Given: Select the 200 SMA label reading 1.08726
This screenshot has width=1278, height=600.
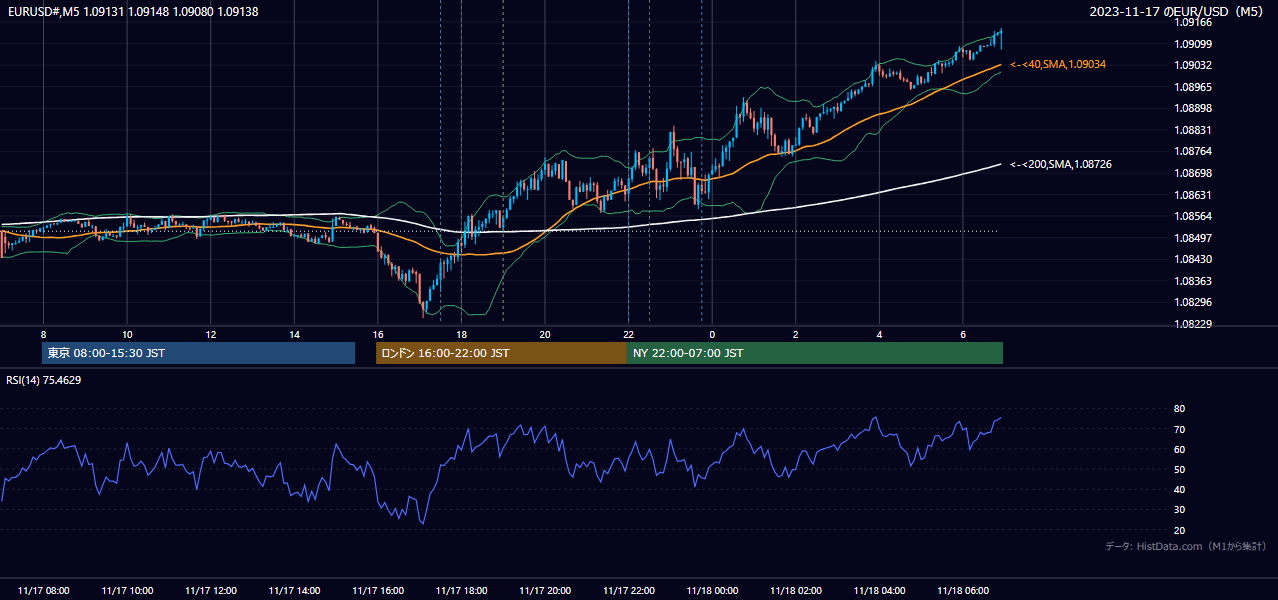Looking at the screenshot, I should tap(1061, 164).
